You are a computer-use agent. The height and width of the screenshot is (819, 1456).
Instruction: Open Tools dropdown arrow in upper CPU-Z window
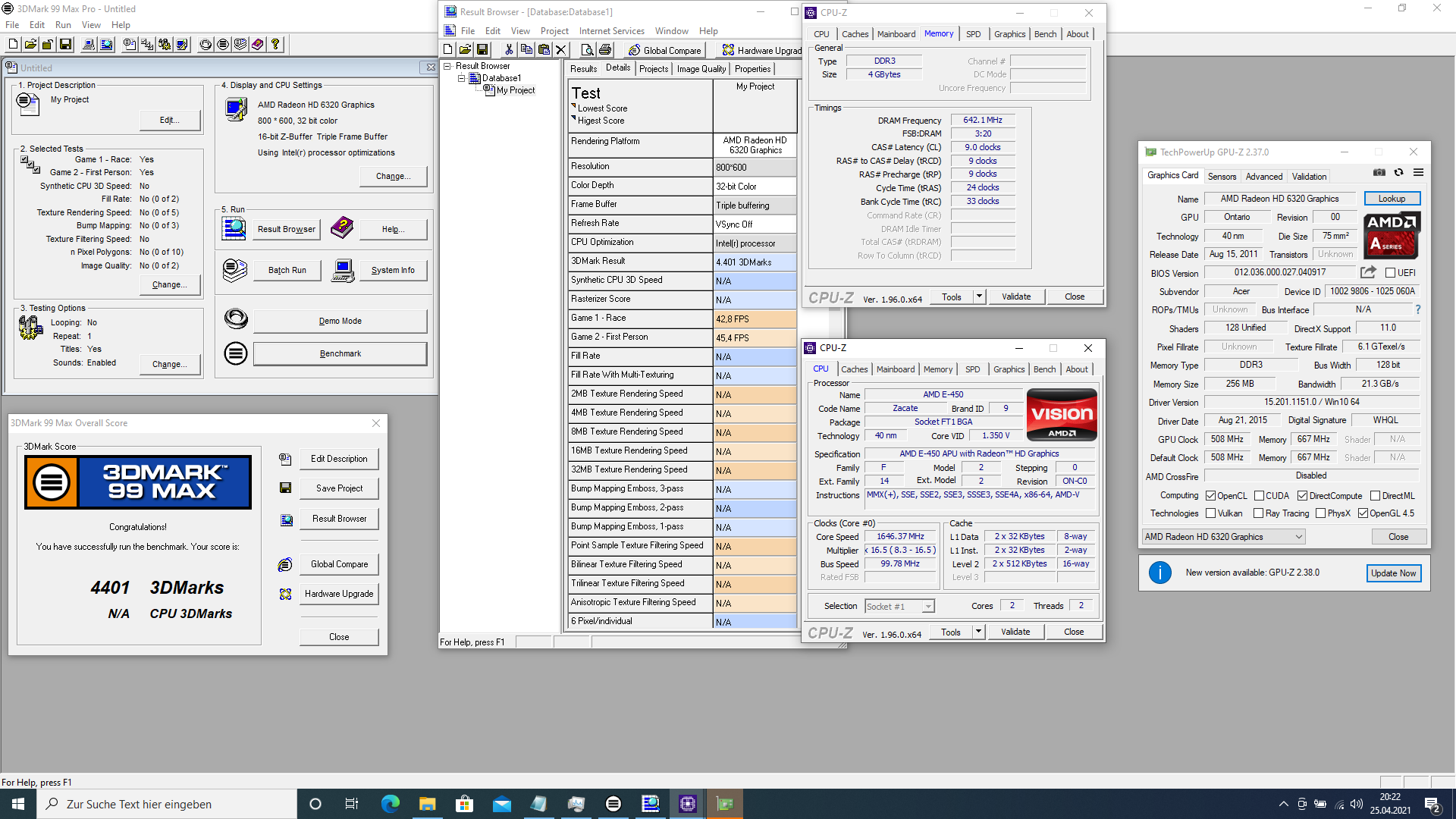(x=979, y=297)
